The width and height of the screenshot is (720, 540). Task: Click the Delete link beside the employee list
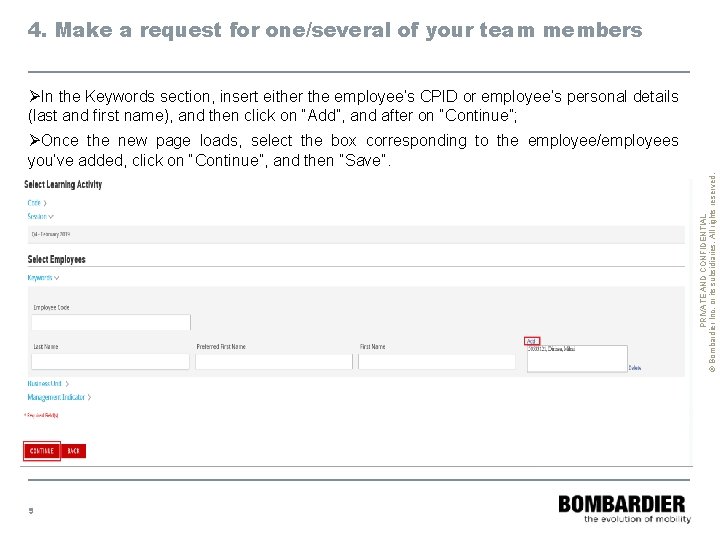coord(634,368)
